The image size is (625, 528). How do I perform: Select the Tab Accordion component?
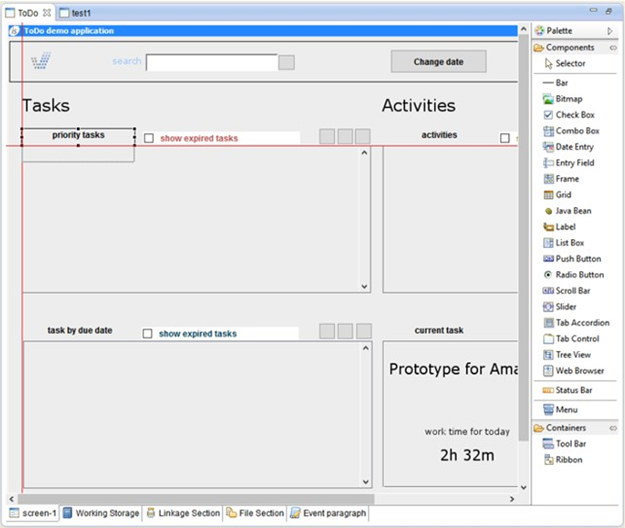581,323
